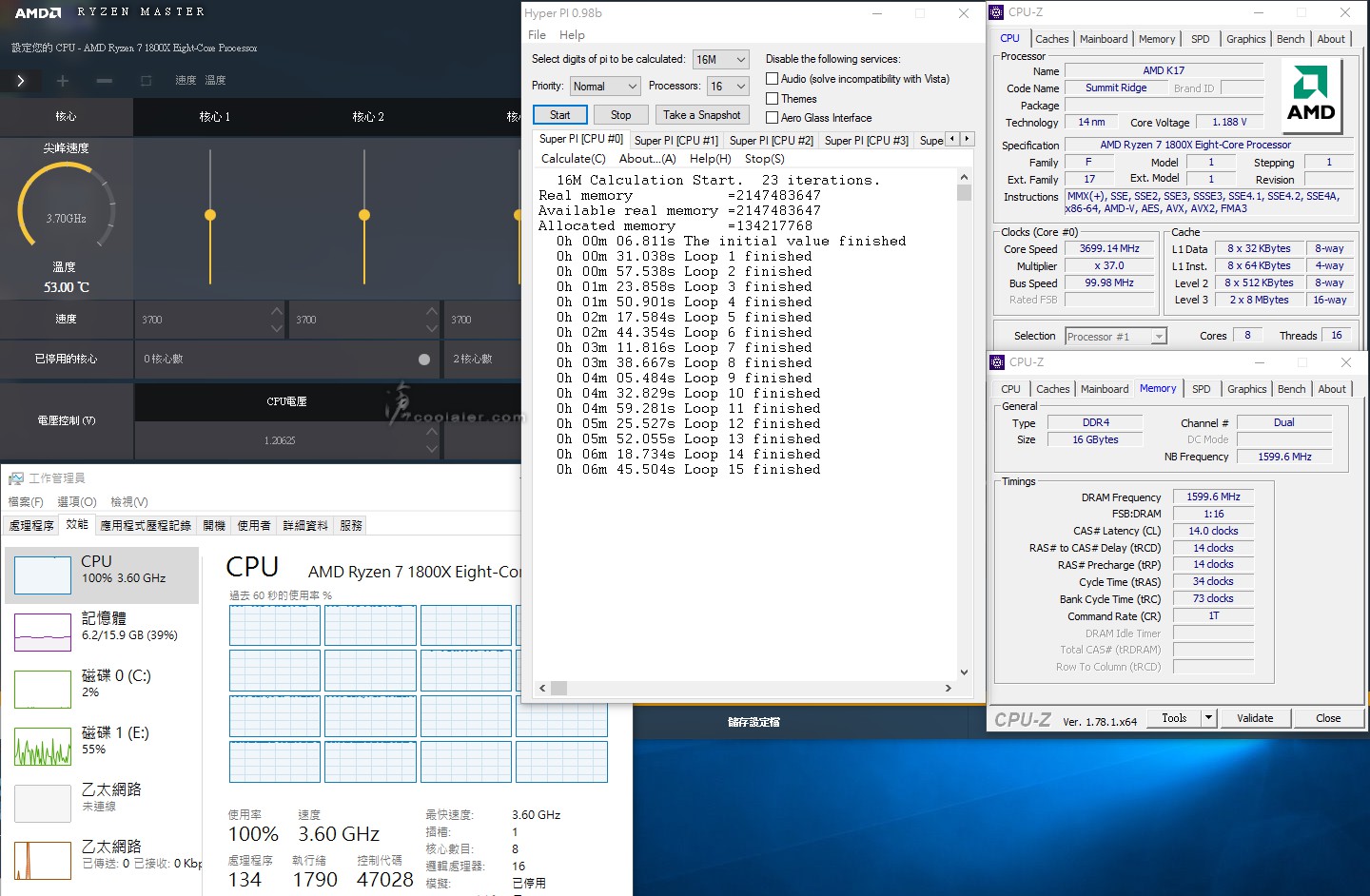
Task: Check the Aero Glass Interface checkbox
Action: (773, 118)
